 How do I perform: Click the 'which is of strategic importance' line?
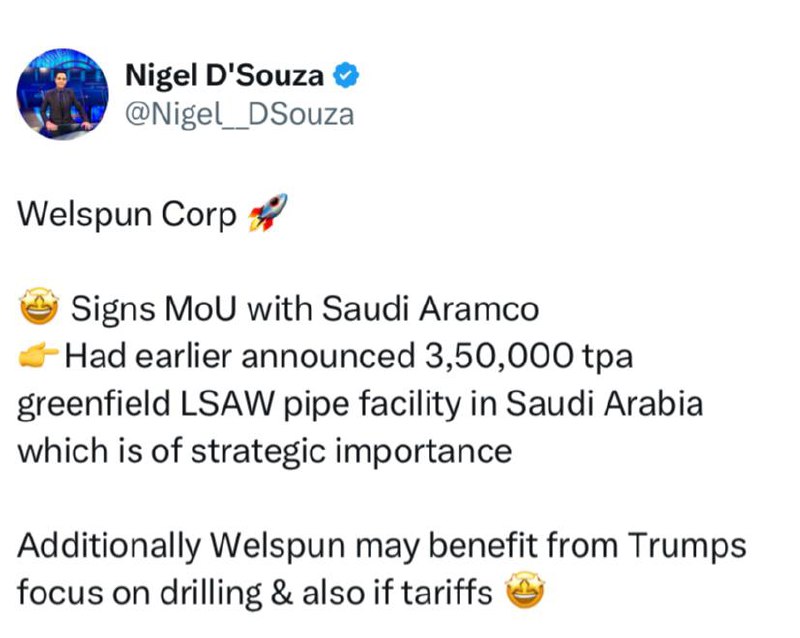pyautogui.click(x=265, y=452)
